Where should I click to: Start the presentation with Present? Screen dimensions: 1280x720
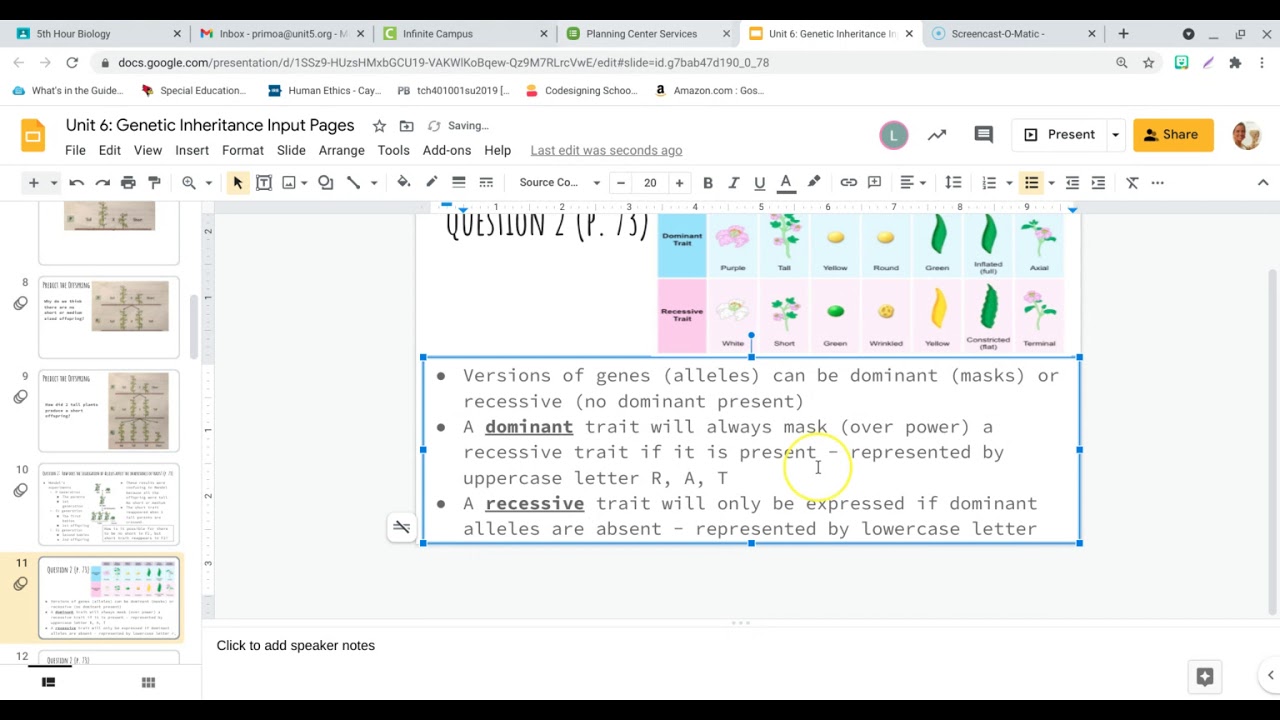(x=1060, y=134)
